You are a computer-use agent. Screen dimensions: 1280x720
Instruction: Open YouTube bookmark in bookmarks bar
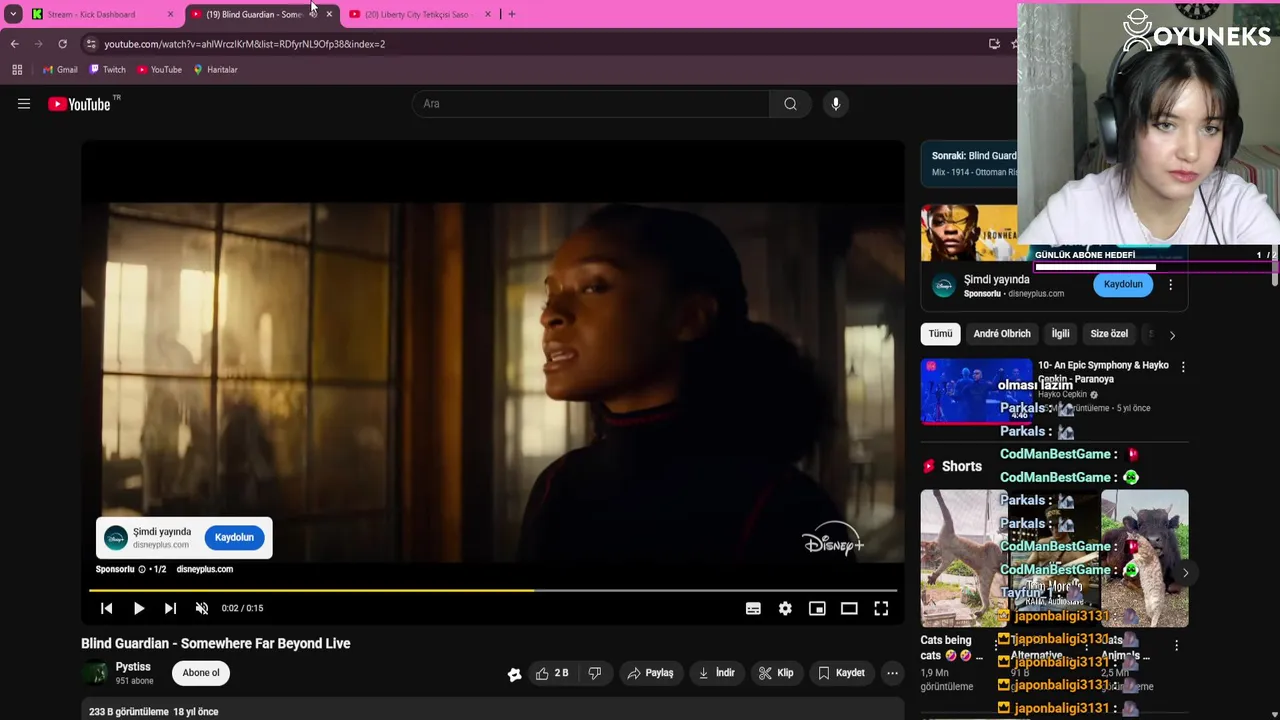coord(160,70)
